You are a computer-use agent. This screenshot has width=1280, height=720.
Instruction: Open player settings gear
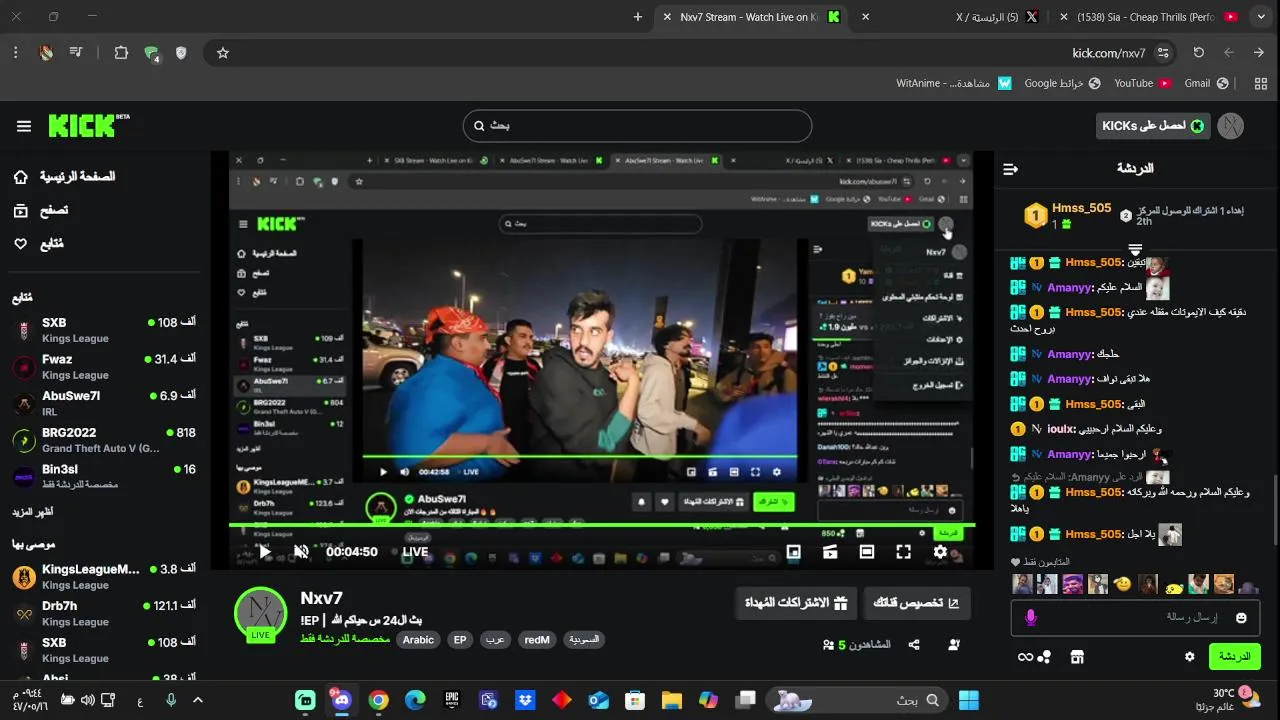940,551
